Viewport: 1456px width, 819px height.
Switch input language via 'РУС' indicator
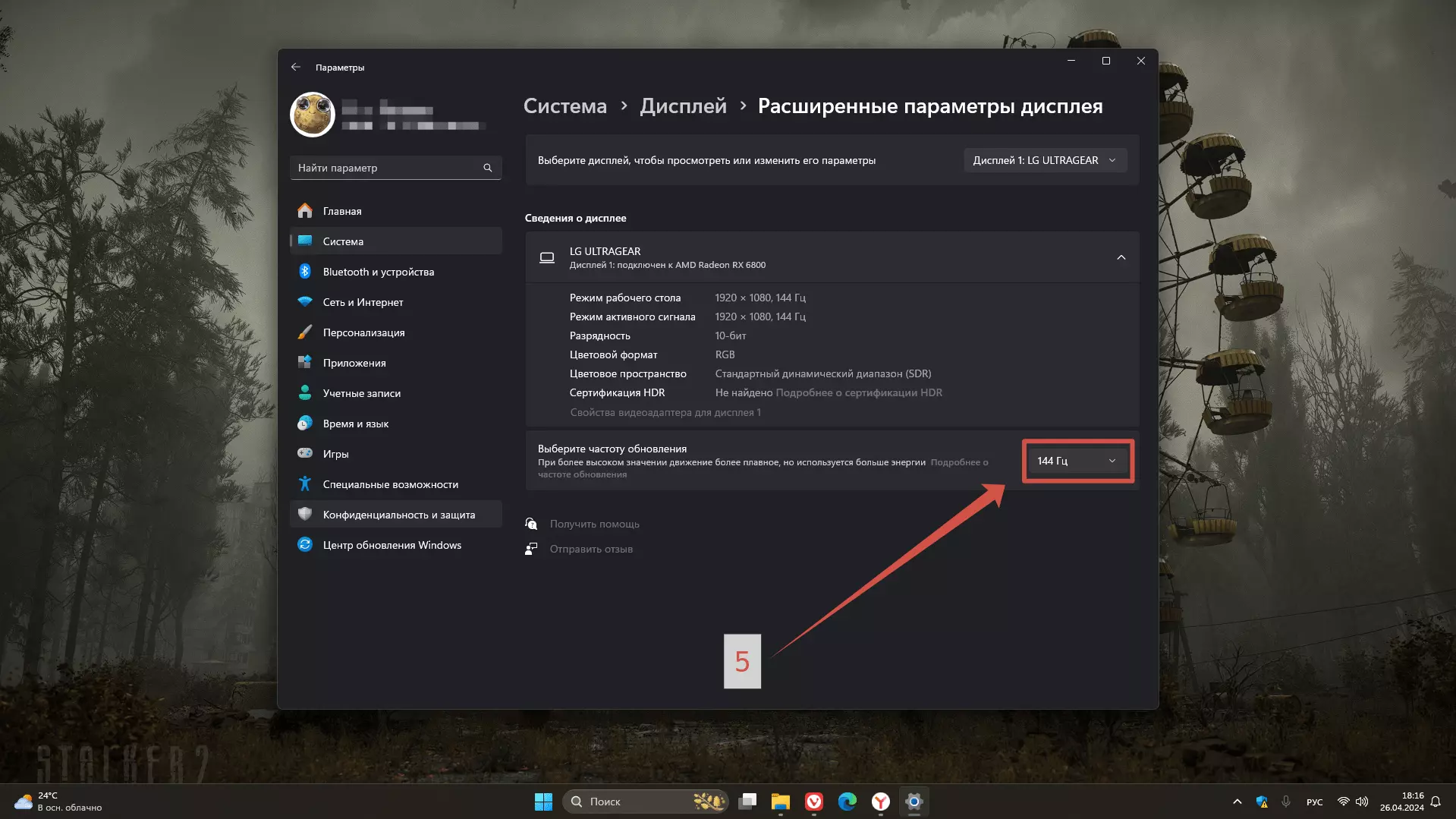coord(1315,802)
